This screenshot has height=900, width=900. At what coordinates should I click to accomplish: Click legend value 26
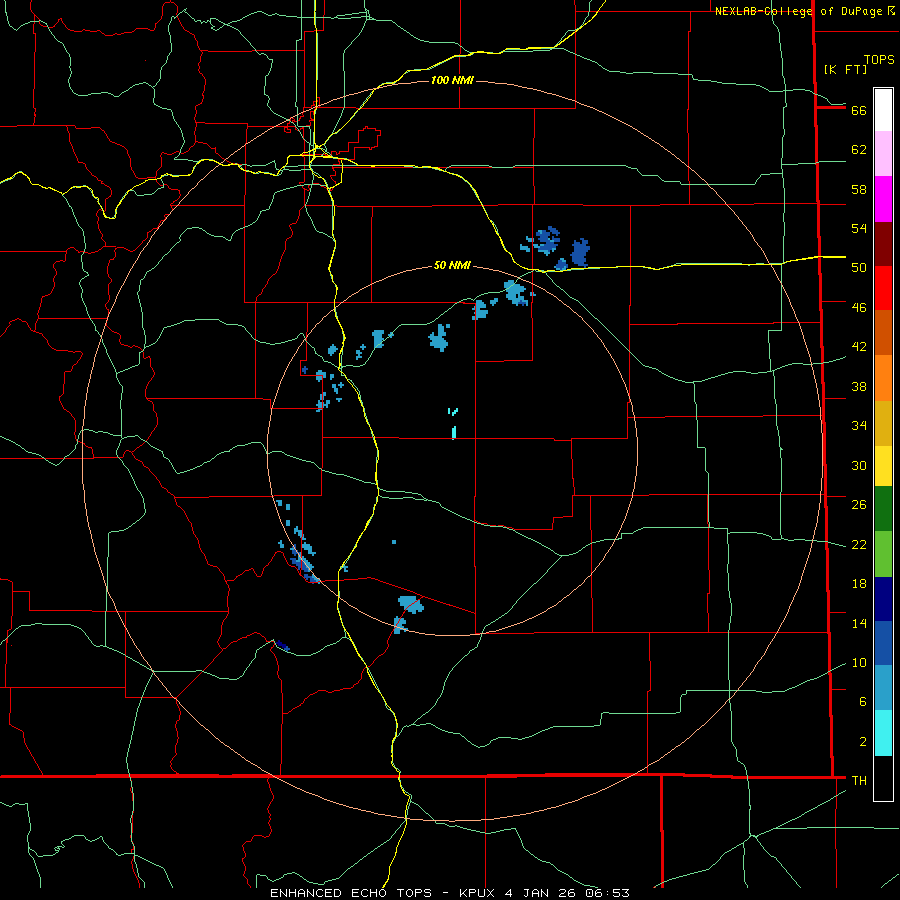[x=859, y=505]
